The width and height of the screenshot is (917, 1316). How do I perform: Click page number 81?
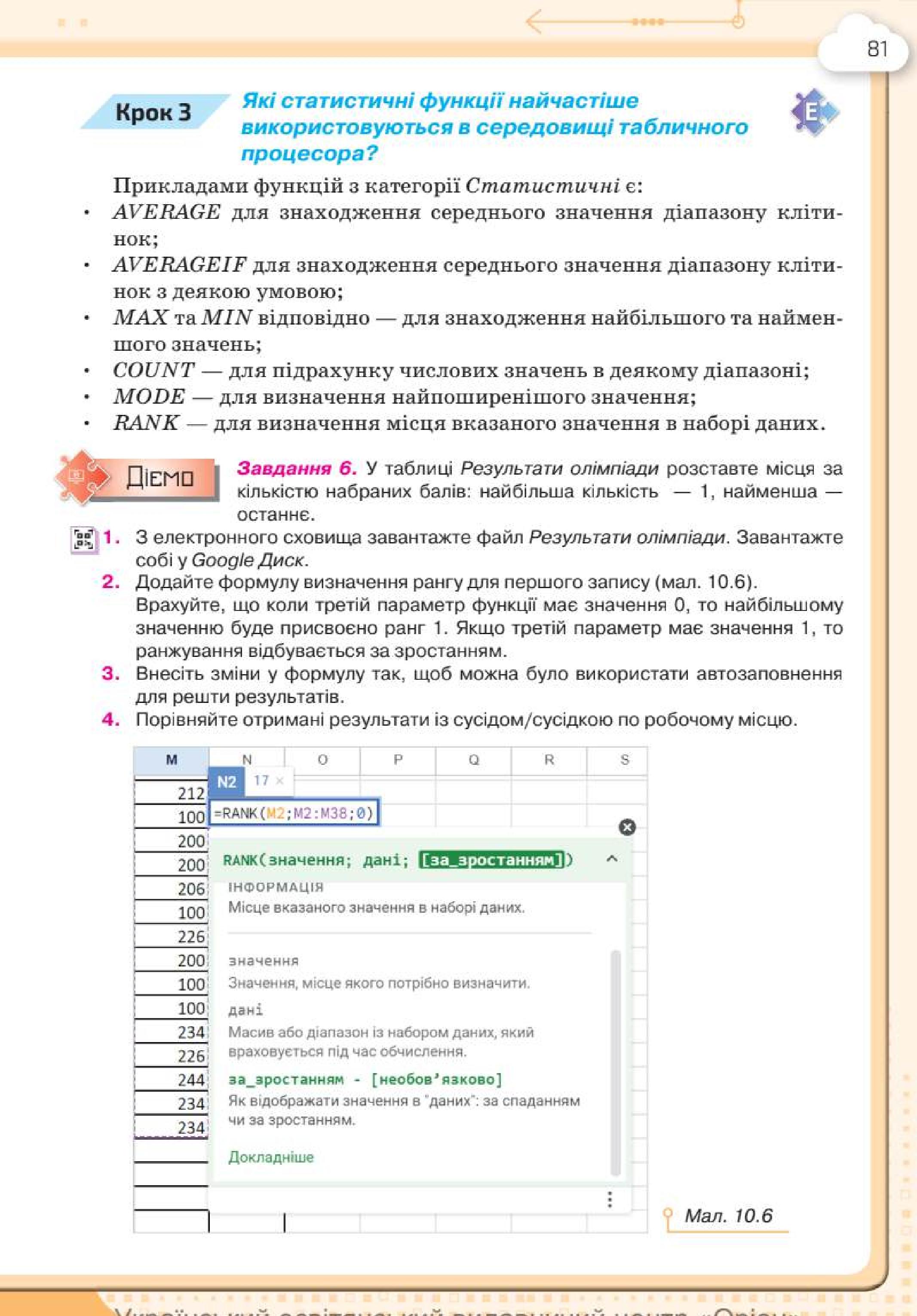877,49
